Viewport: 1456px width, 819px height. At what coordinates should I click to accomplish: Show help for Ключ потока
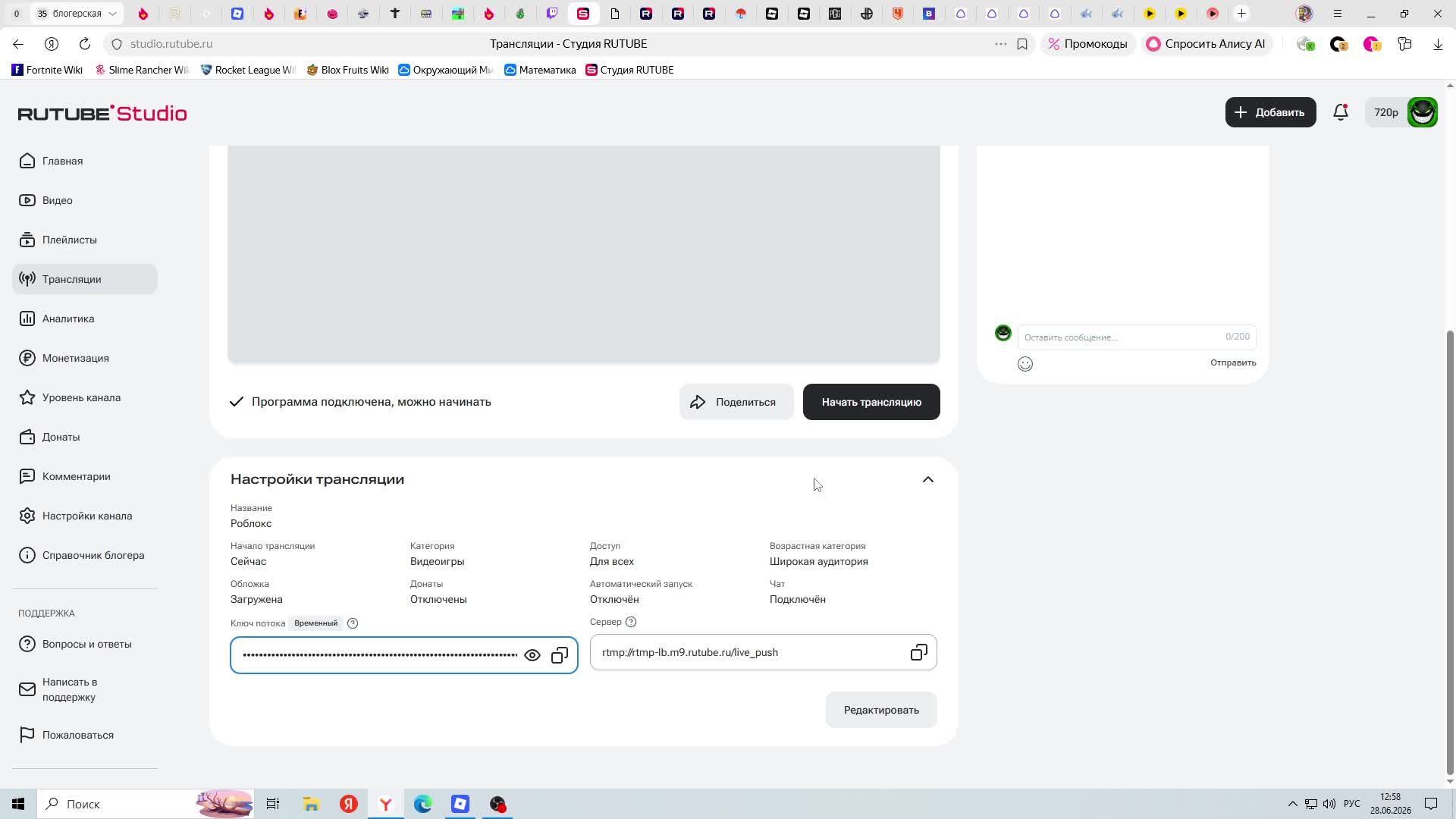pos(353,623)
